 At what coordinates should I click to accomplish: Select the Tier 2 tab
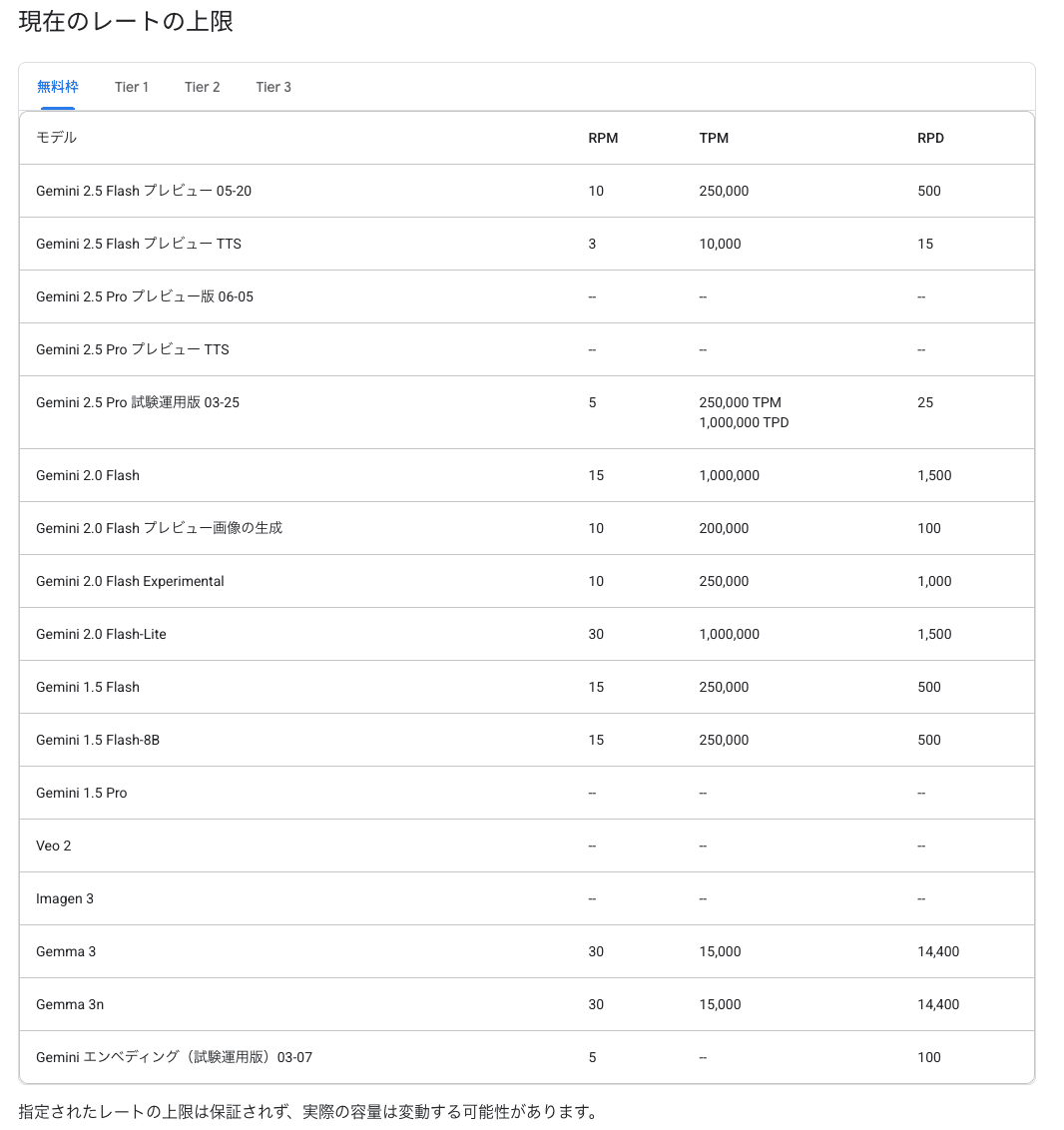click(202, 87)
